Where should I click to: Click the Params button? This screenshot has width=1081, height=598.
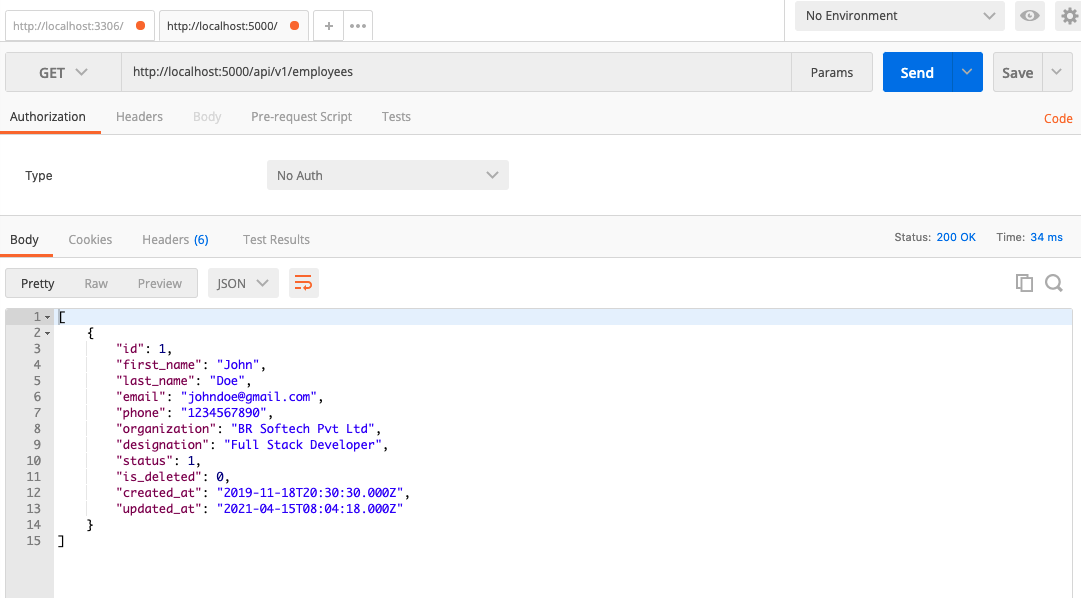[x=832, y=73]
